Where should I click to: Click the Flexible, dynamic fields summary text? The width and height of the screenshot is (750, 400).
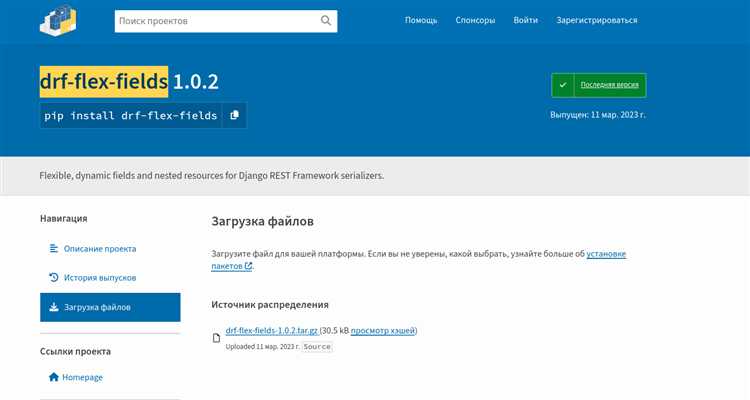click(211, 176)
